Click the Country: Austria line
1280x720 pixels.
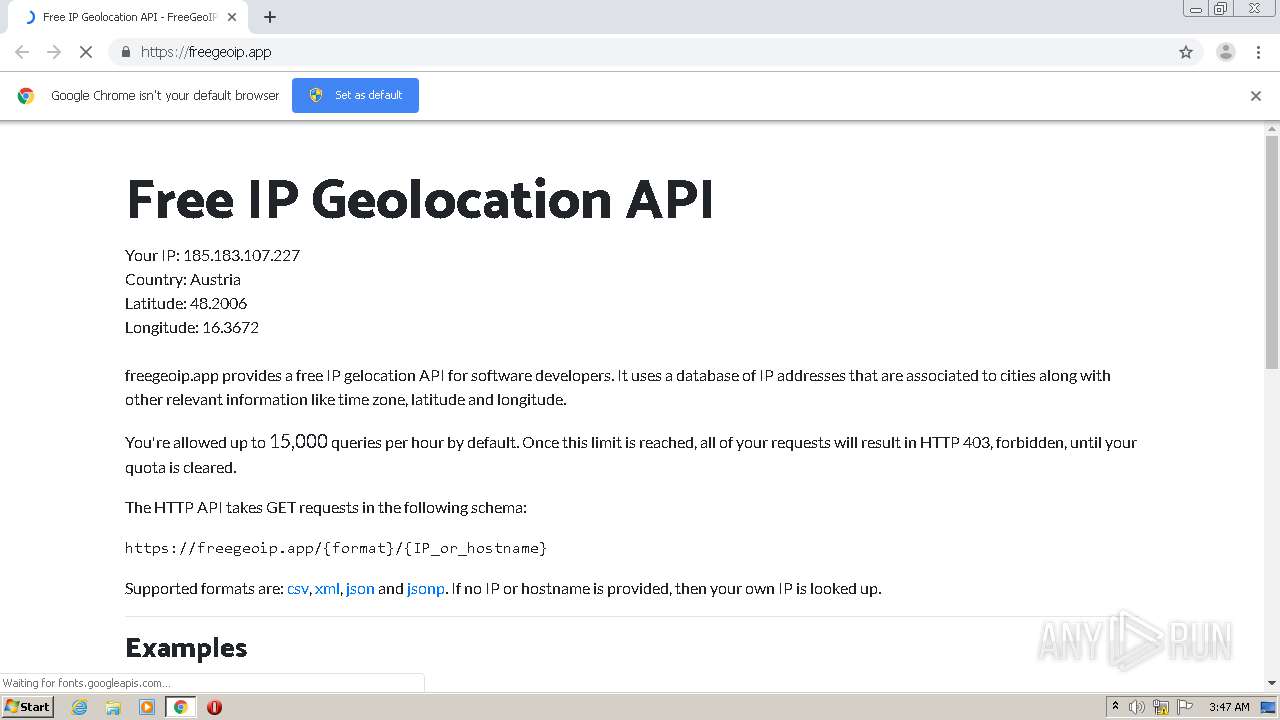[x=183, y=279]
